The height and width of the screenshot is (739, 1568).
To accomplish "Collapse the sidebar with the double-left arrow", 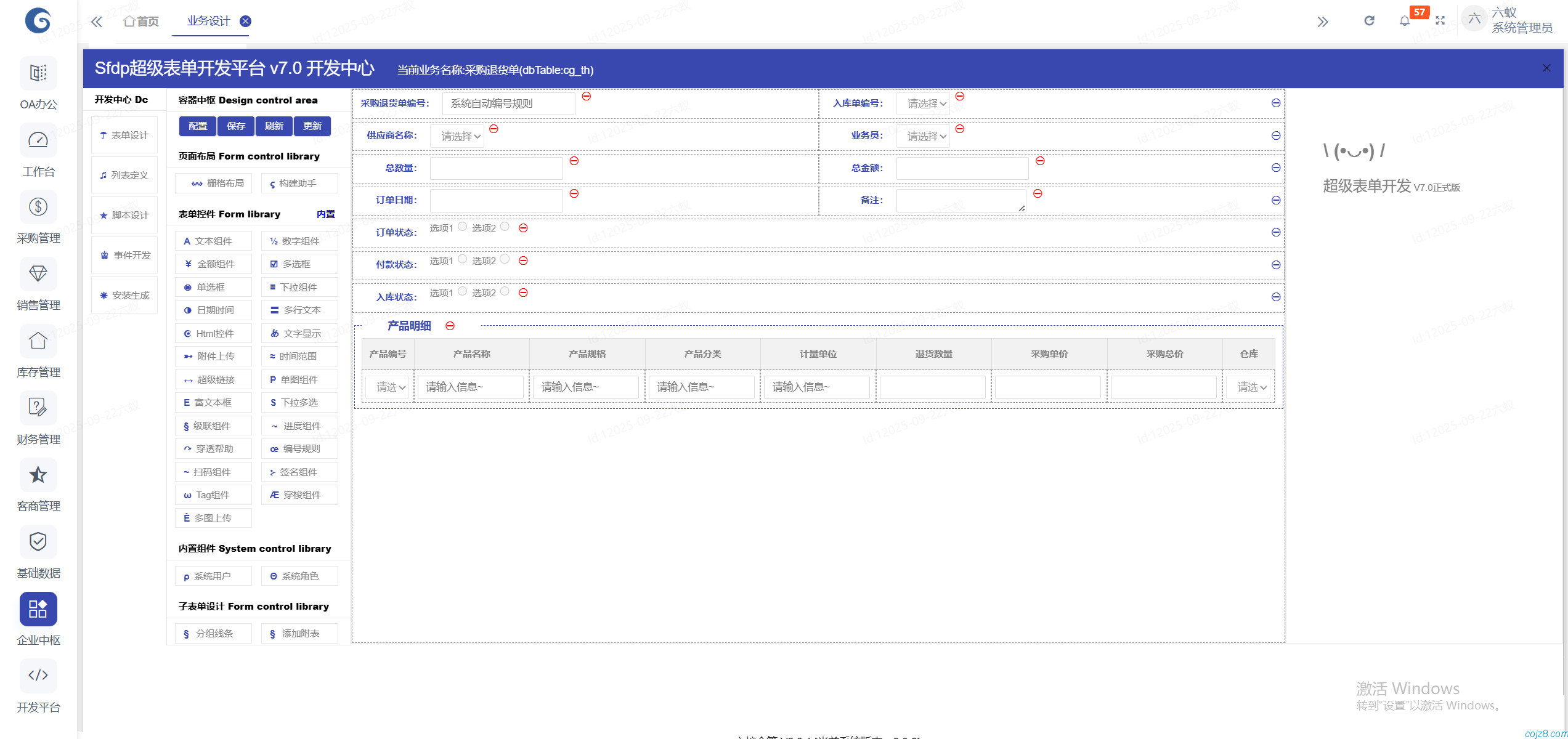I will [x=96, y=22].
